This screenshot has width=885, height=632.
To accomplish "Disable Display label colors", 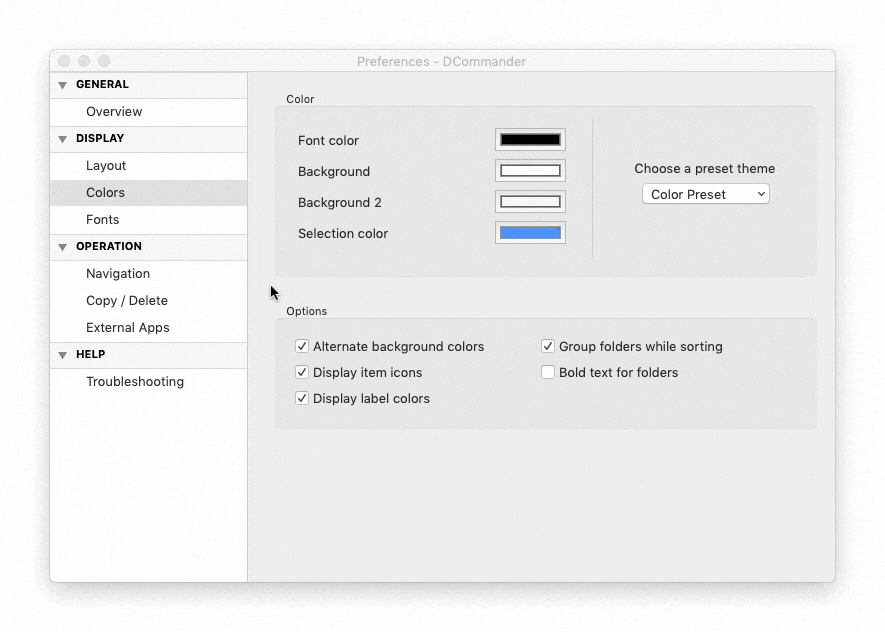I will [x=302, y=398].
